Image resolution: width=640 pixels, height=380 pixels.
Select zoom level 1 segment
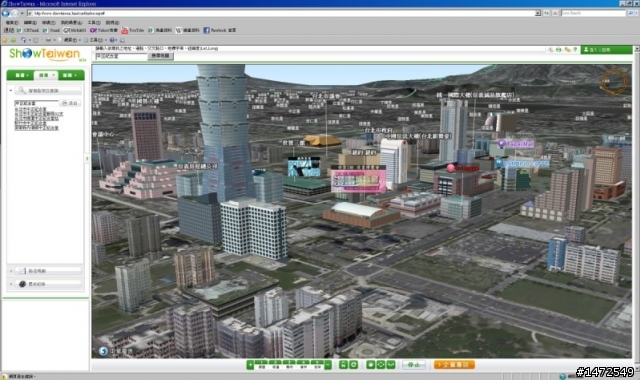262,364
